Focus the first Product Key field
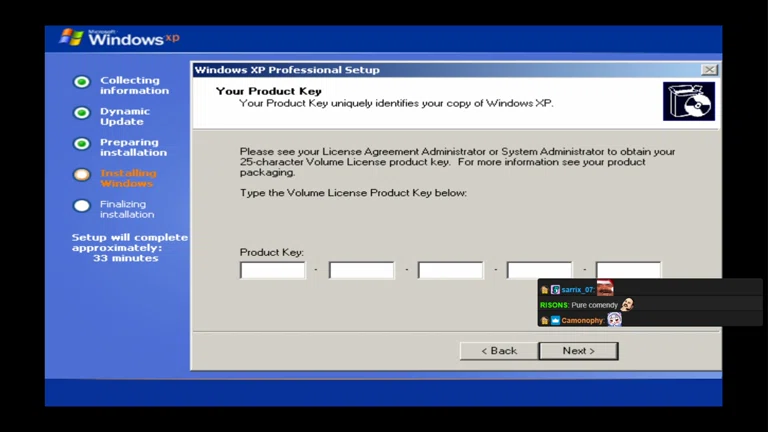The height and width of the screenshot is (432, 768). point(272,270)
